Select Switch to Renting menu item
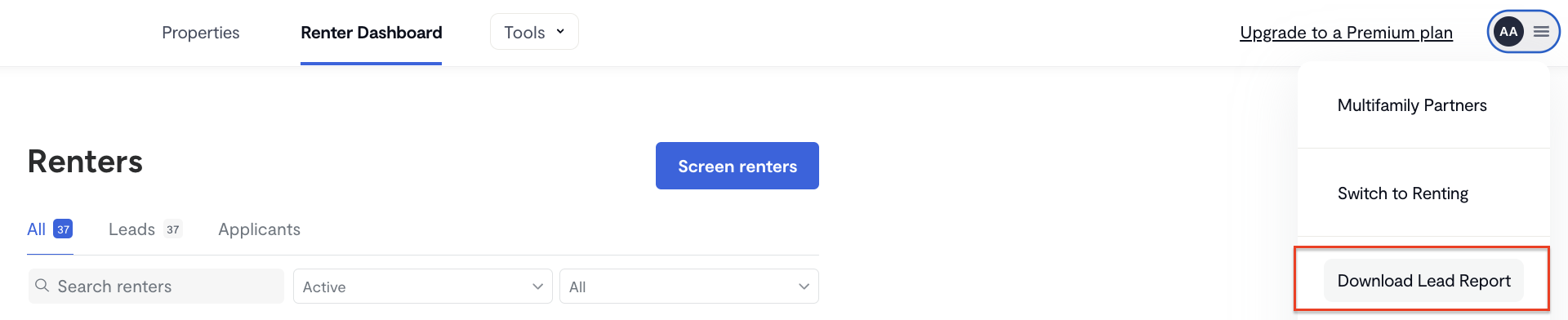This screenshot has width=1568, height=320. pyautogui.click(x=1403, y=193)
